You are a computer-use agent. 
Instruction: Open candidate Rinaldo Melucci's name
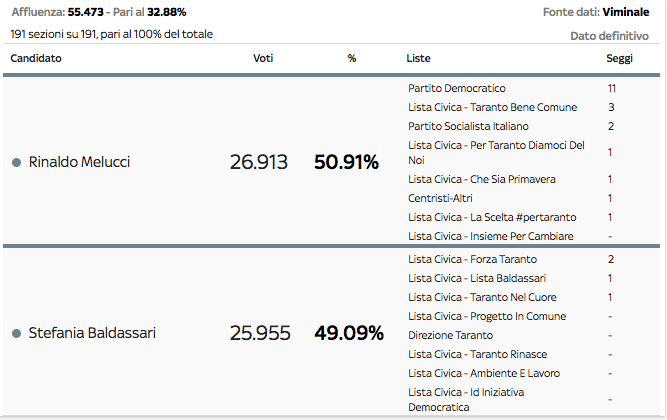pos(79,162)
